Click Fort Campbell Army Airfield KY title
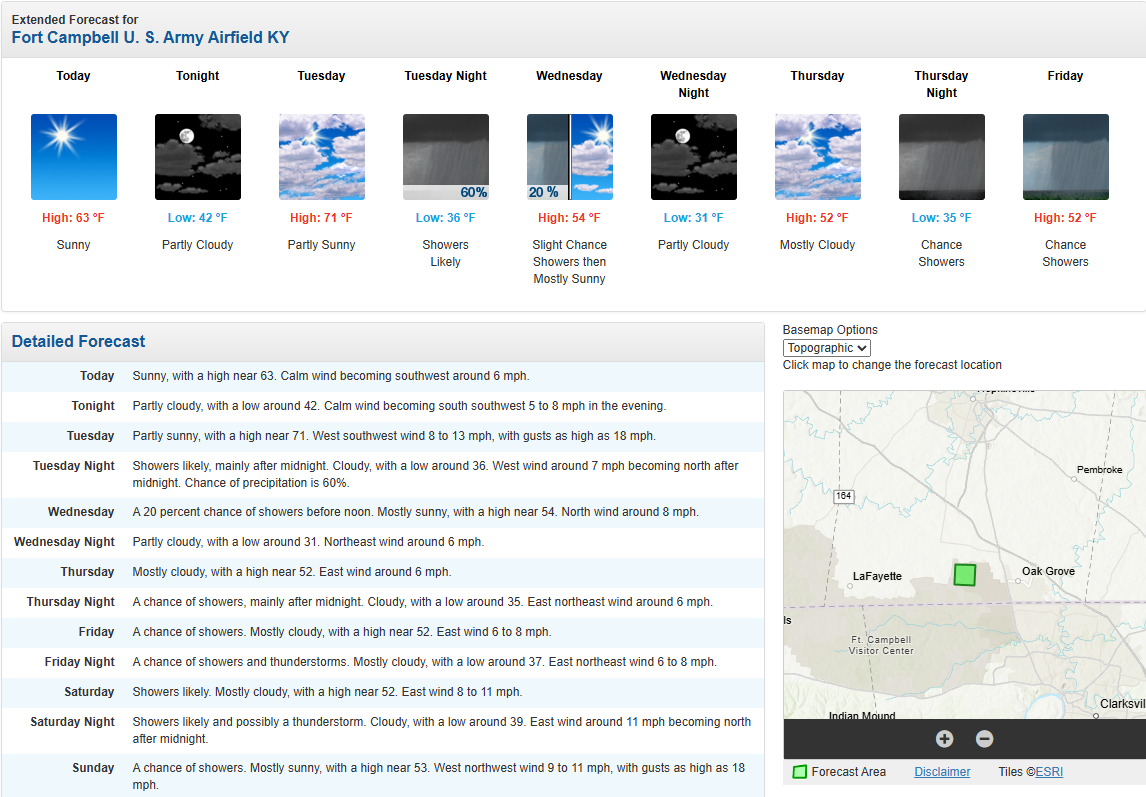This screenshot has width=1146, height=797. (x=150, y=38)
